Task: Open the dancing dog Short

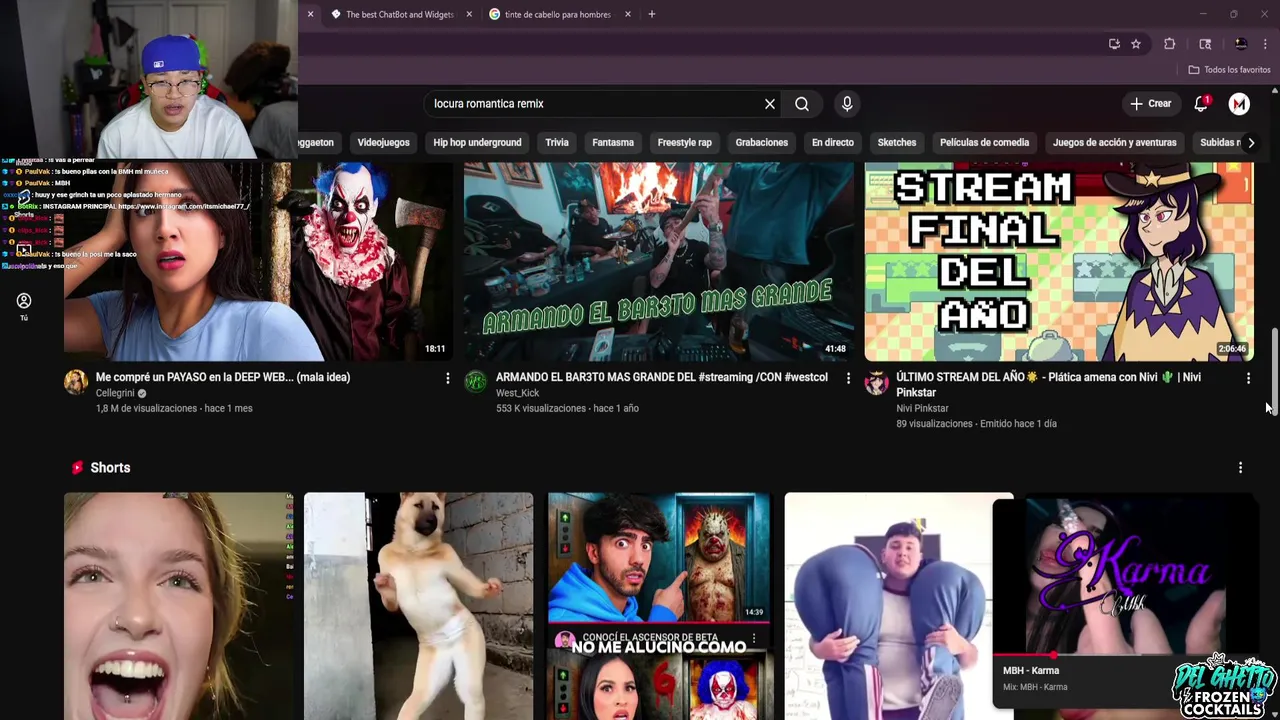Action: click(418, 606)
